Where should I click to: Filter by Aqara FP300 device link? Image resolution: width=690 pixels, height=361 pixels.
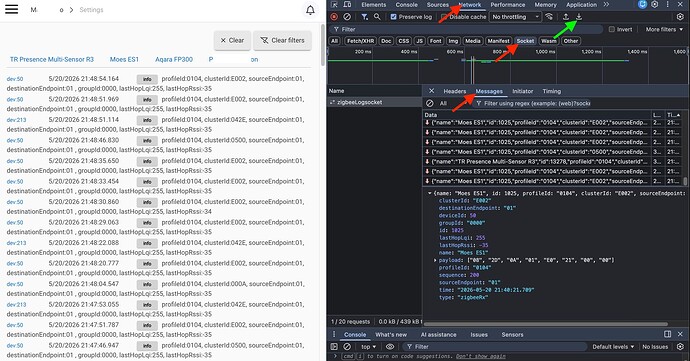[174, 59]
